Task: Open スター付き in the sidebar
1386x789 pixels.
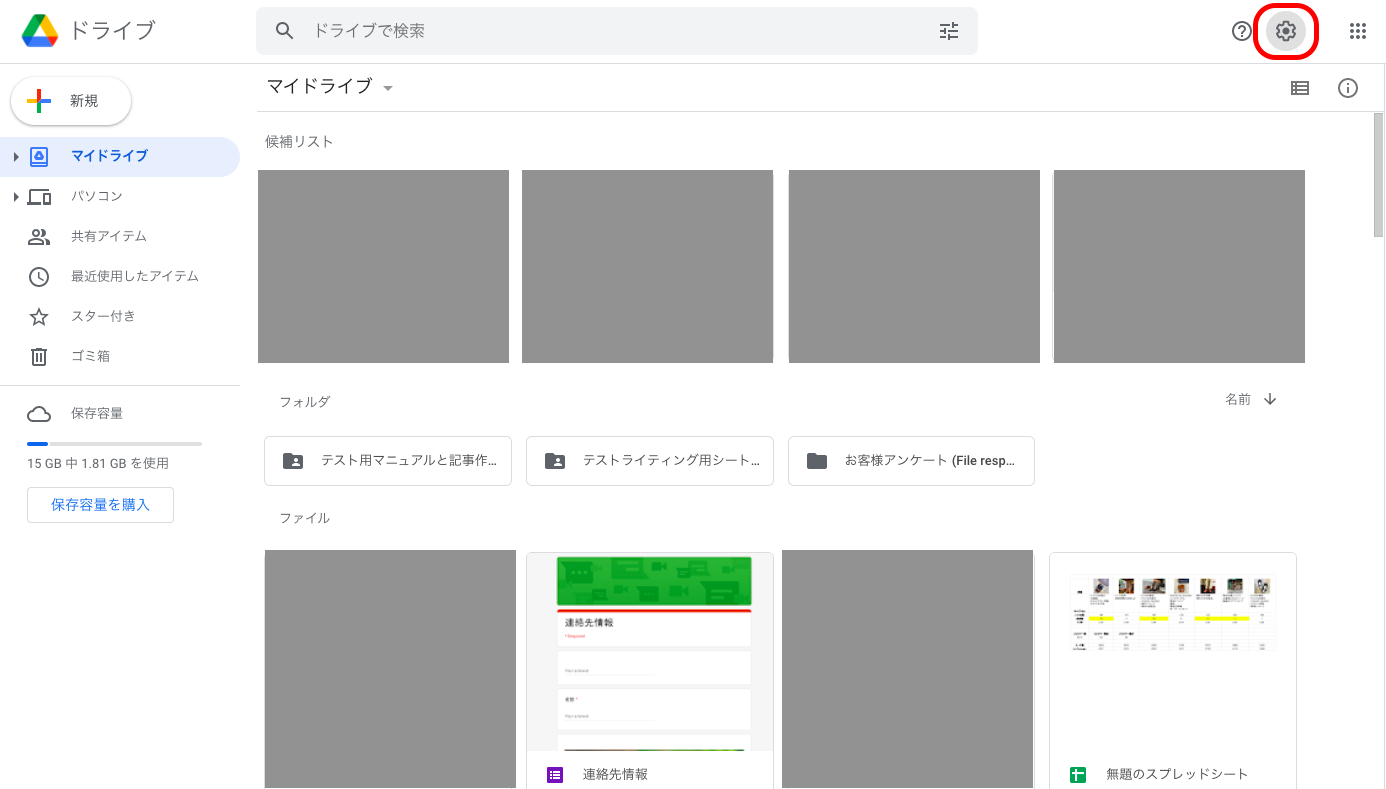Action: coord(120,317)
